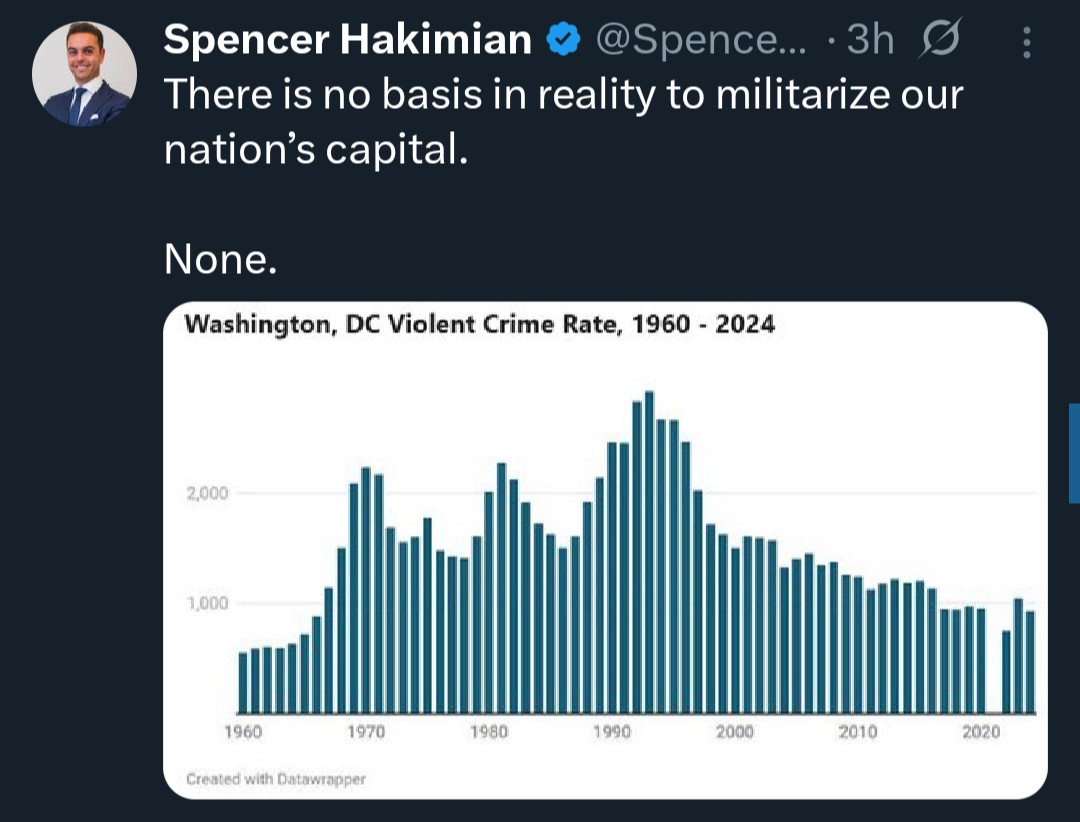
Task: Click the 1990 x-axis label
Action: [x=612, y=732]
